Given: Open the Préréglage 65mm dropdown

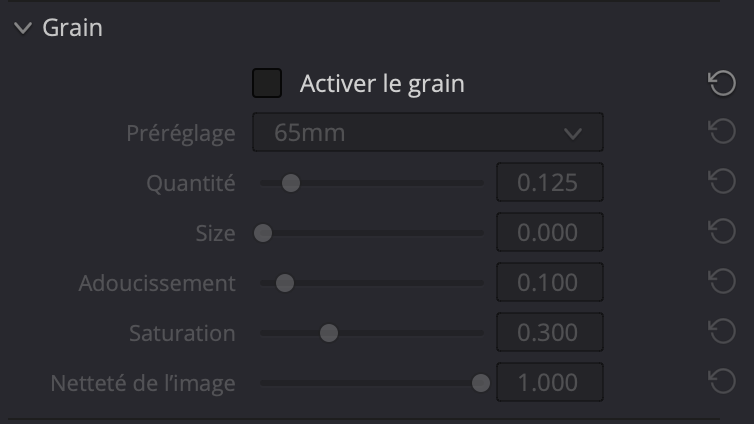Looking at the screenshot, I should coord(427,133).
